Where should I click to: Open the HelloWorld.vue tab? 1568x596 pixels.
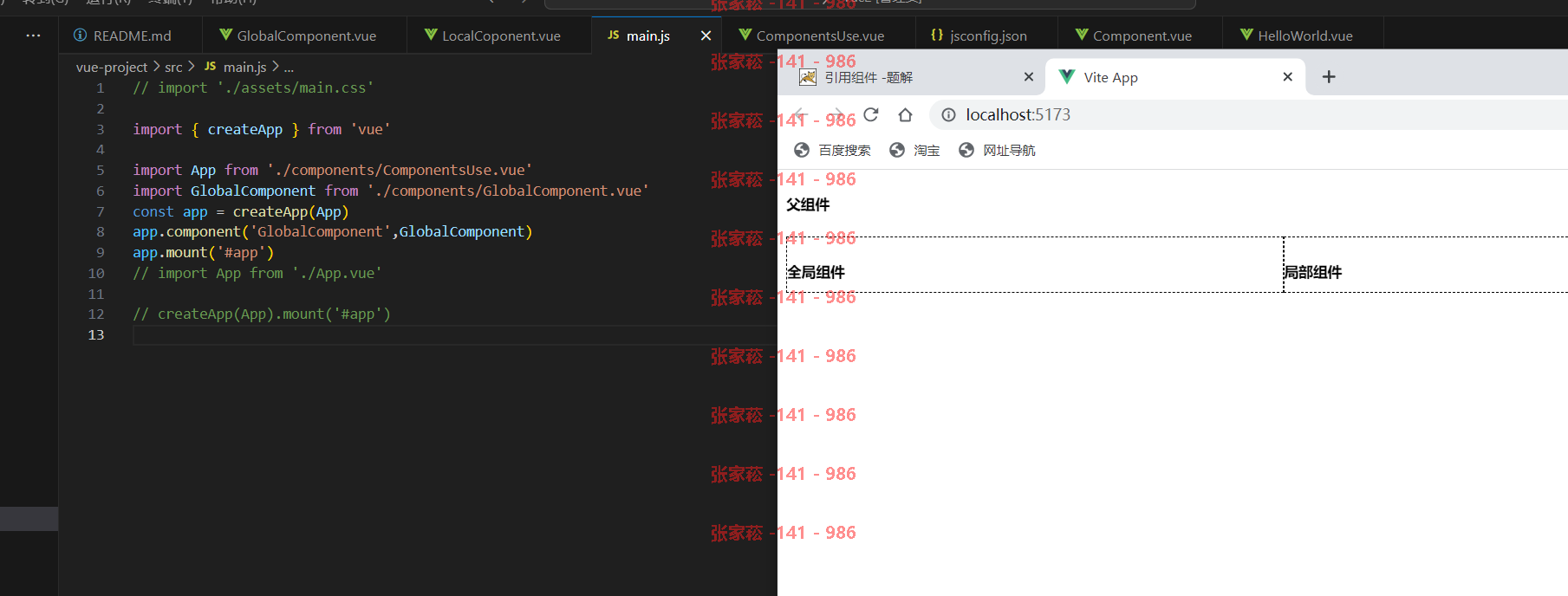pyautogui.click(x=1304, y=36)
